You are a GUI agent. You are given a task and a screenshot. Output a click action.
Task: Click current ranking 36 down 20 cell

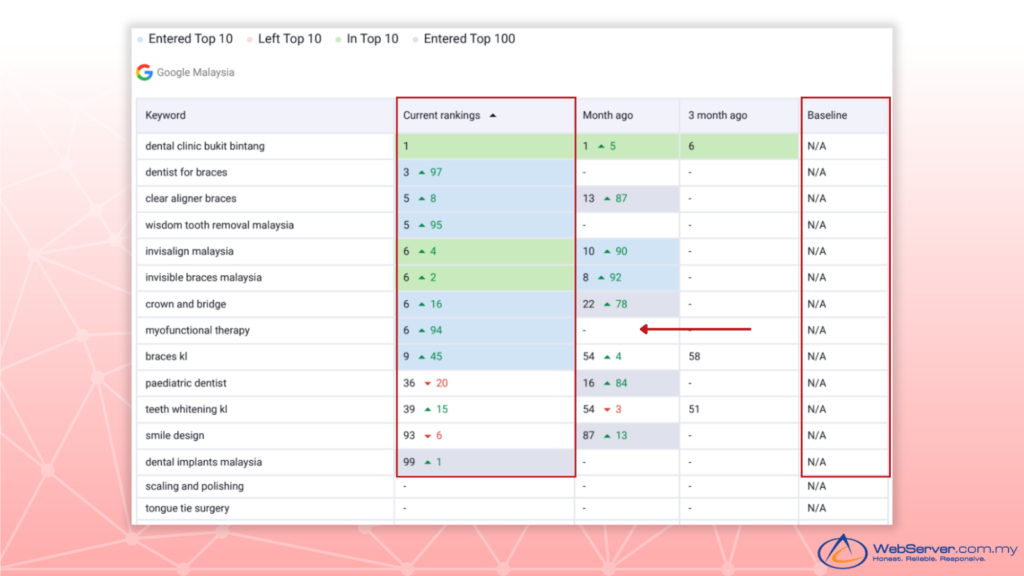485,383
